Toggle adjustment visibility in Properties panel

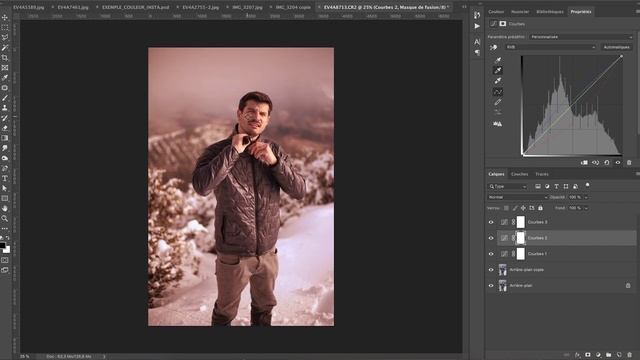point(618,162)
